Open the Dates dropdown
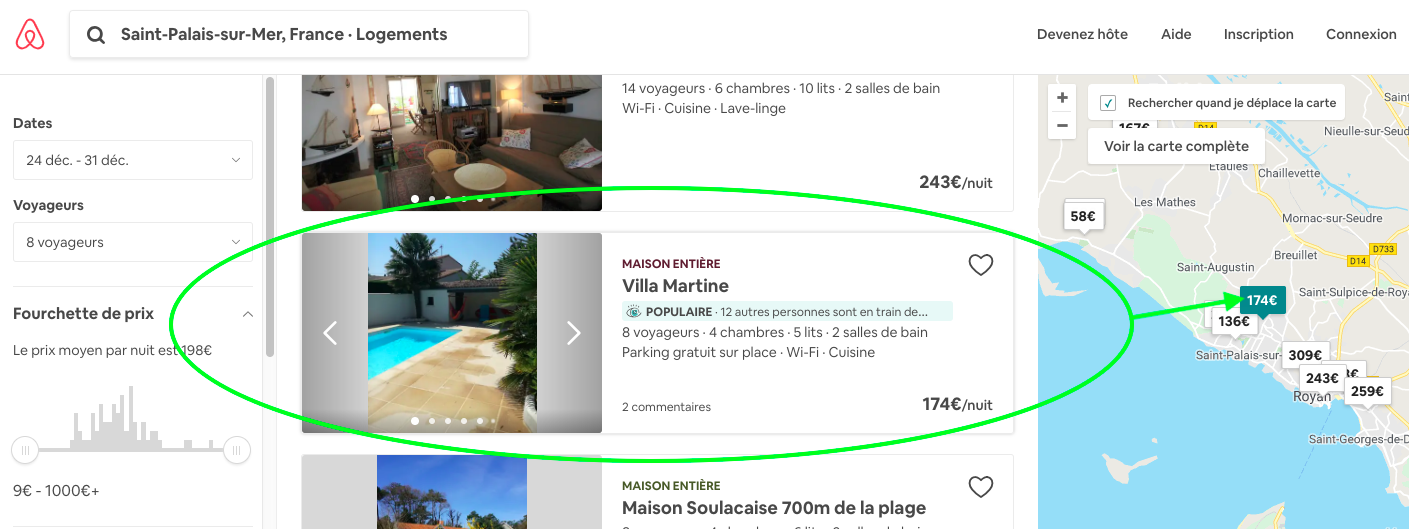1409x529 pixels. point(133,160)
